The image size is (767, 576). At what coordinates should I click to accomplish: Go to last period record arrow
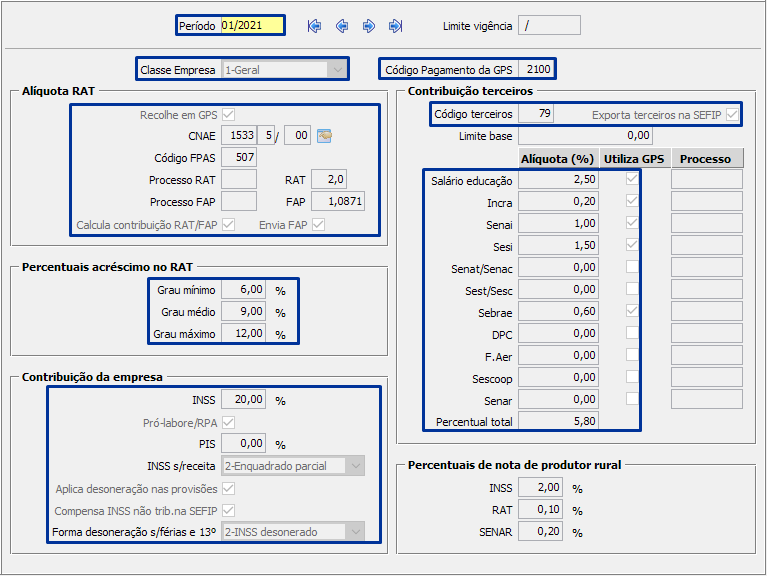[396, 26]
